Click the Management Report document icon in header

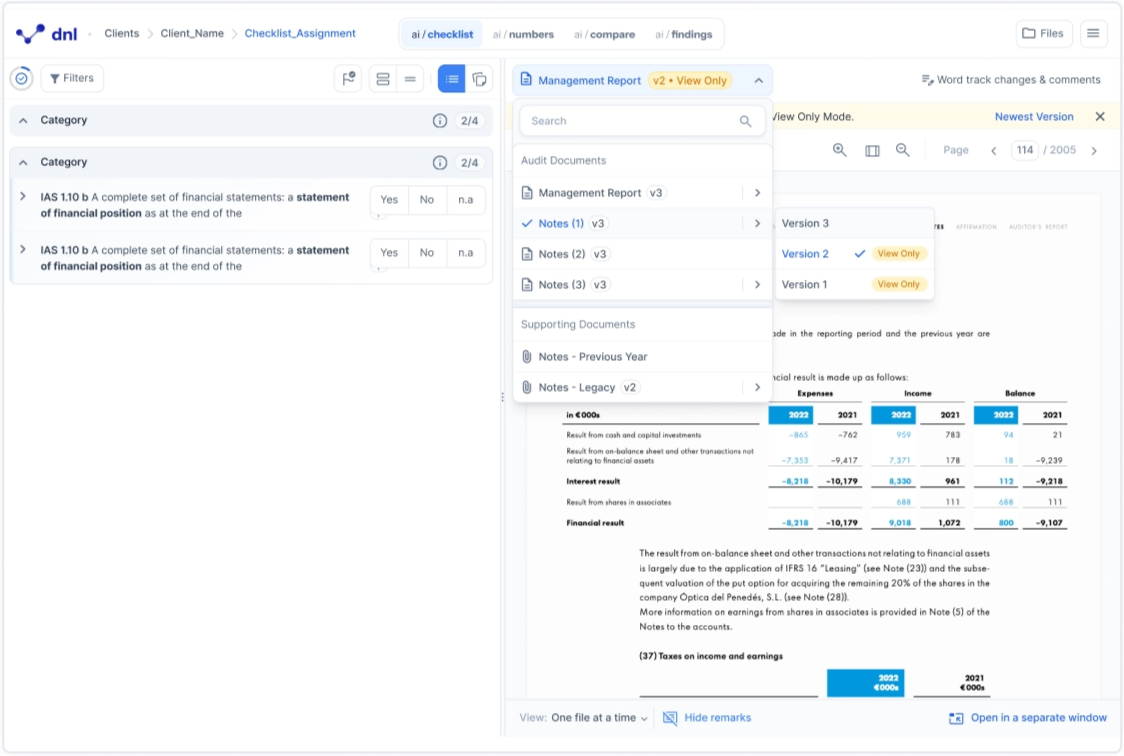pyautogui.click(x=526, y=80)
